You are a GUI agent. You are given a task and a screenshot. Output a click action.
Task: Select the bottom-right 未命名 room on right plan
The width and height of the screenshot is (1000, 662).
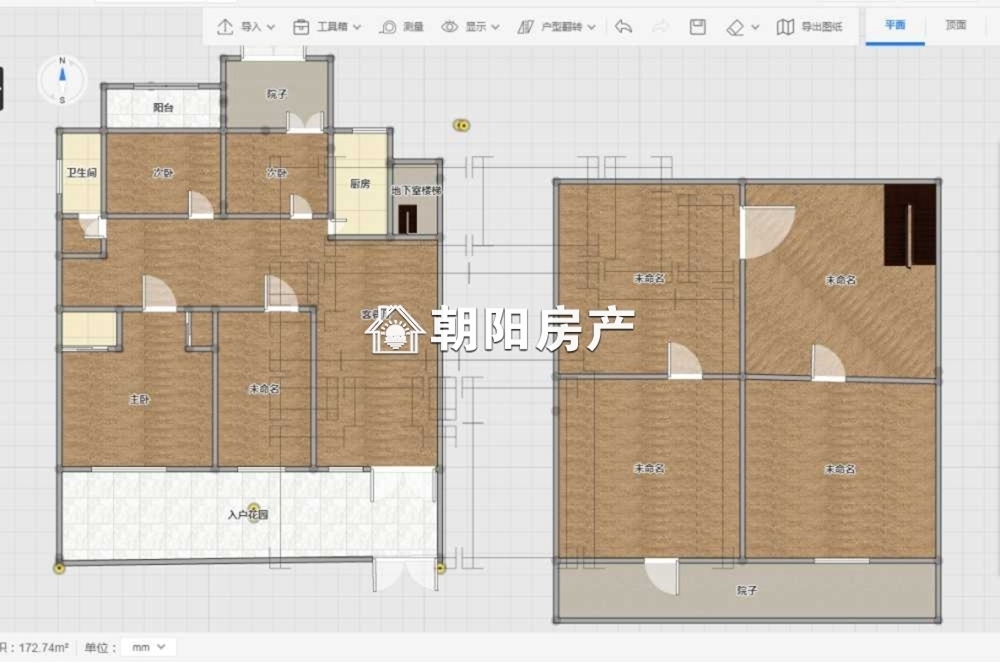(x=840, y=469)
